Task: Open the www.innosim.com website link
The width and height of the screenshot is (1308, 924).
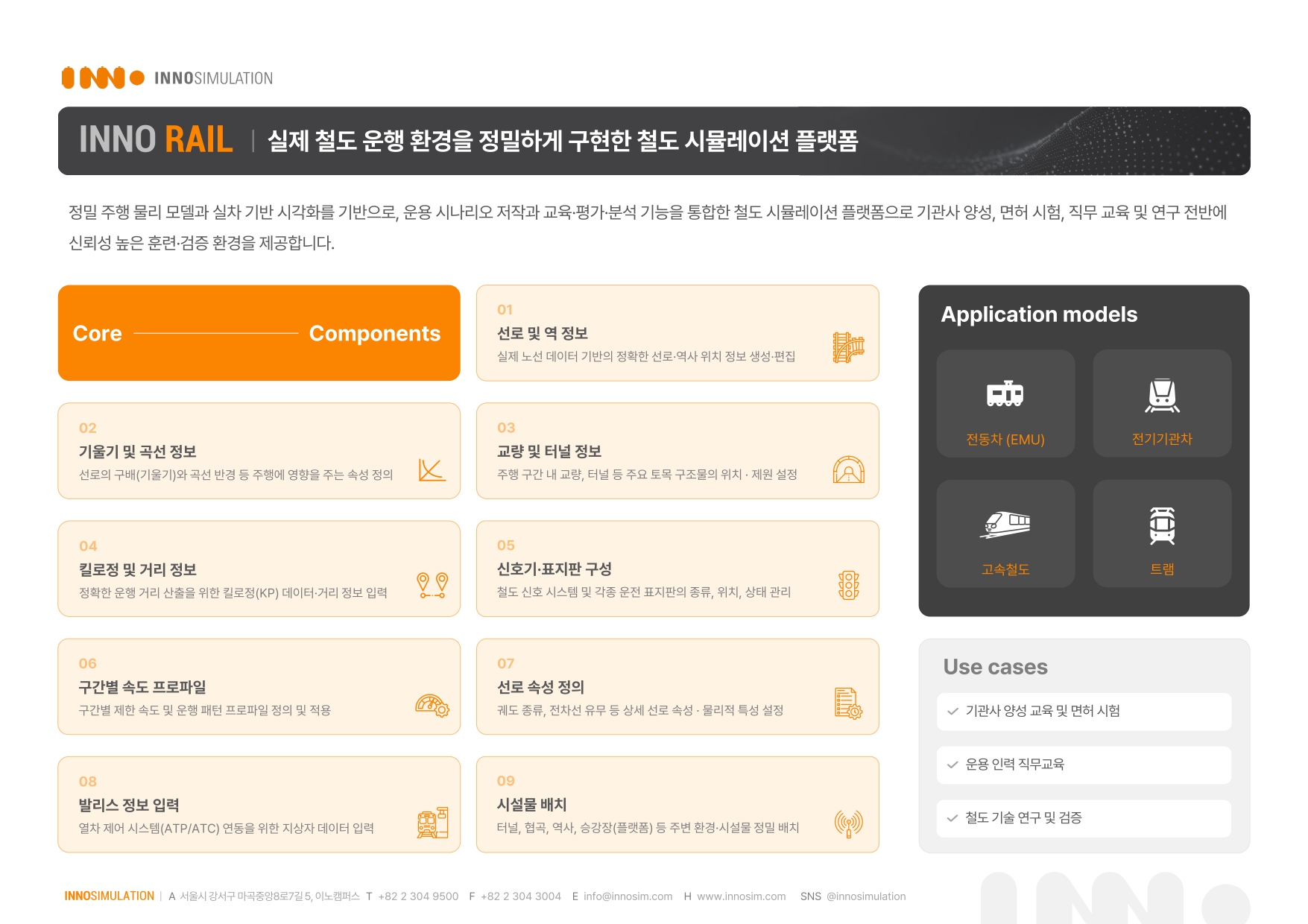Action: (741, 896)
